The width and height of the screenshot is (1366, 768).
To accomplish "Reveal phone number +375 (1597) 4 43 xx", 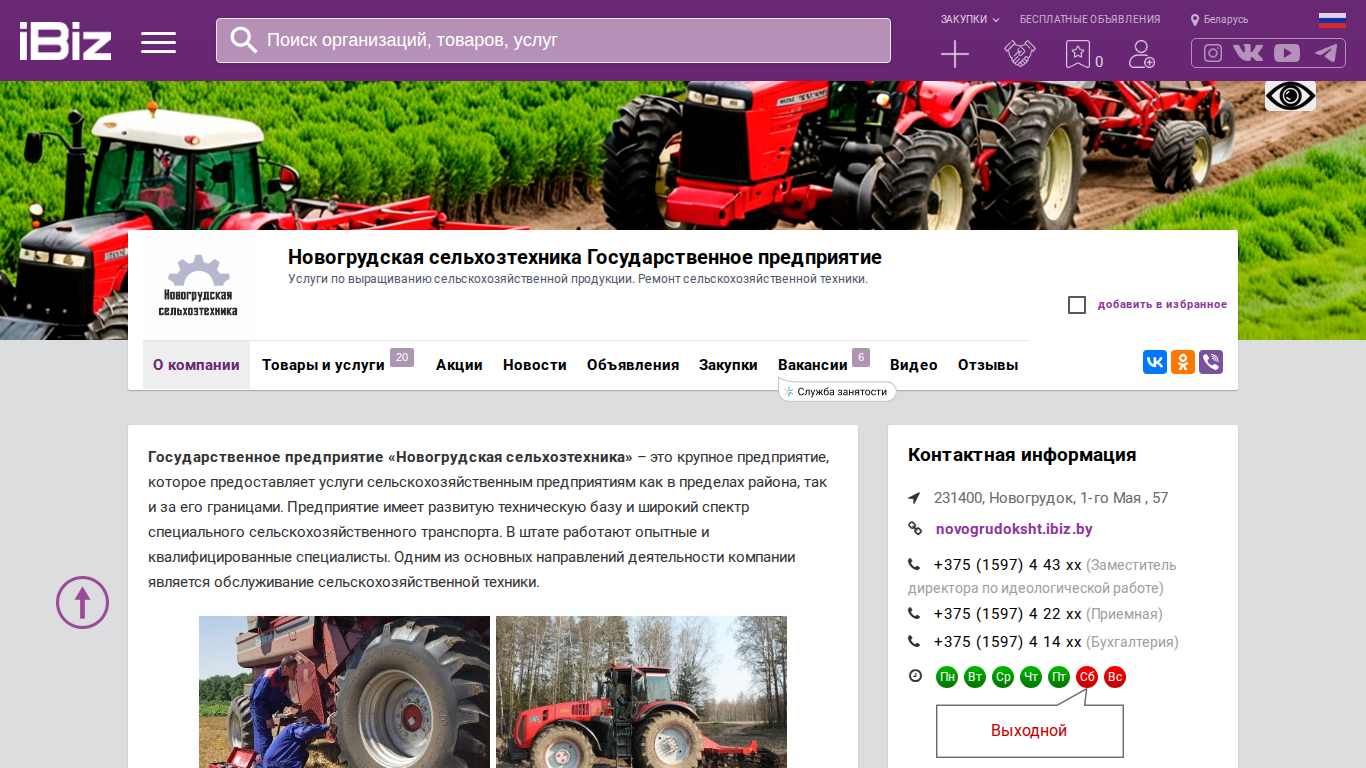I will point(1007,565).
